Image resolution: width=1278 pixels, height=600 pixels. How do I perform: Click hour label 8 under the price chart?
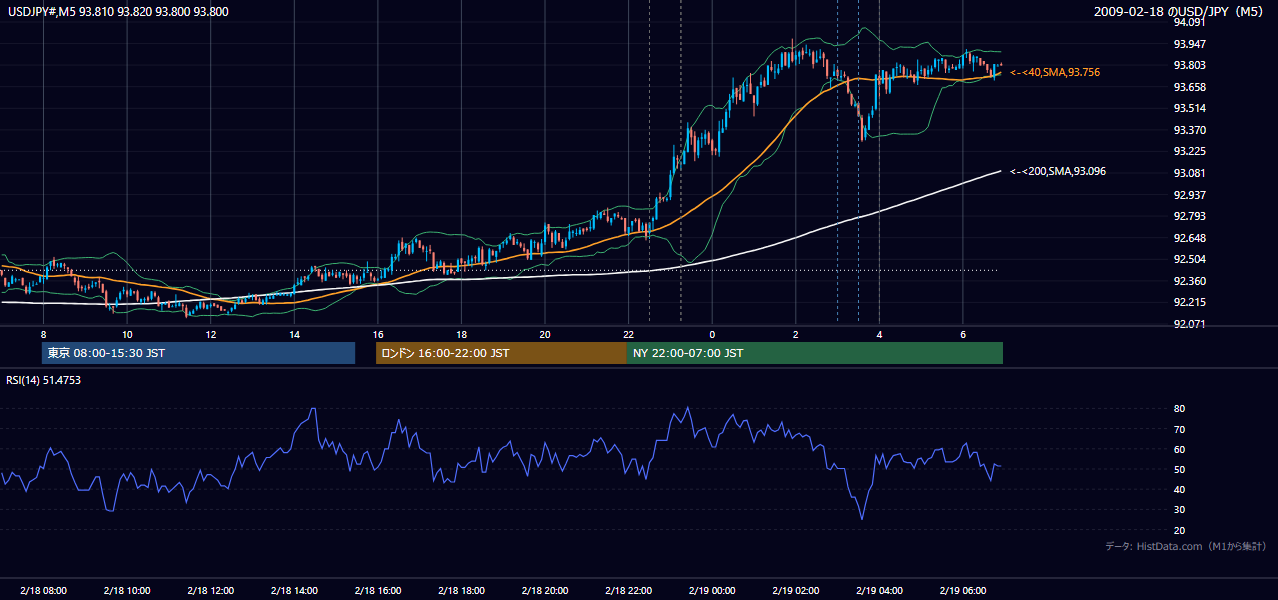coord(43,333)
